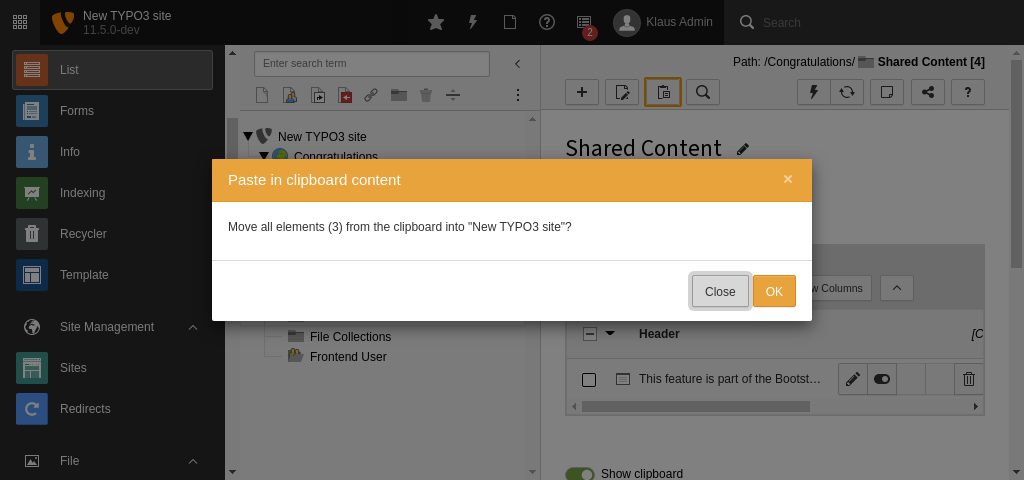
Task: Open the Forms module
Action: [x=112, y=111]
